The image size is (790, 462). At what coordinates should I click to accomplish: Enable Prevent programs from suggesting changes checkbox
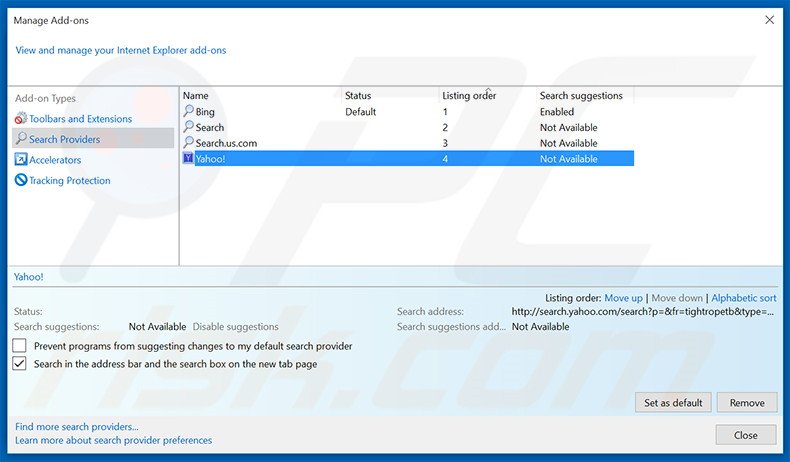19,346
